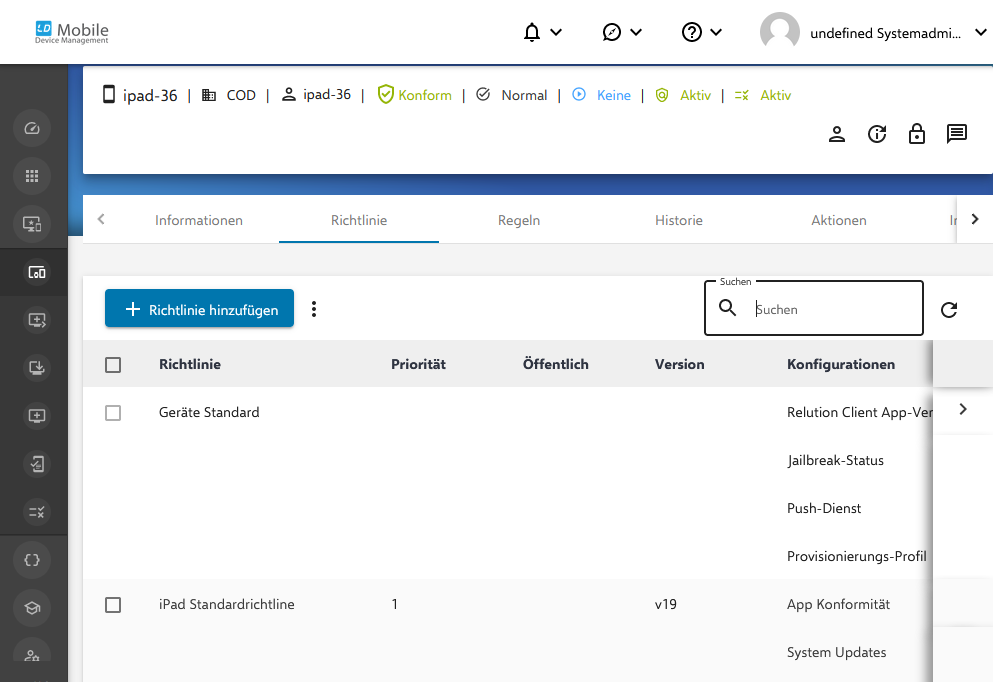Viewport: 993px width, 682px height.
Task: Click the Konform shield status icon
Action: point(385,95)
